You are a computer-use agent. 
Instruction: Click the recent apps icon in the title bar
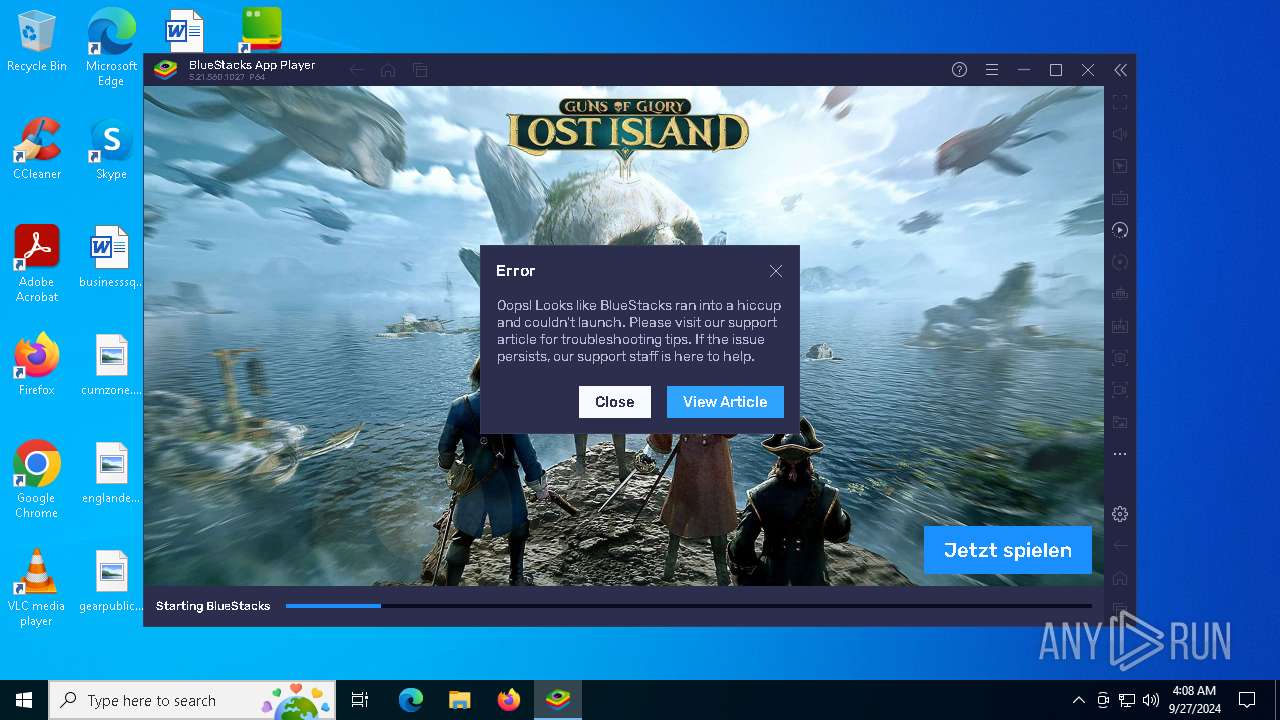click(420, 70)
